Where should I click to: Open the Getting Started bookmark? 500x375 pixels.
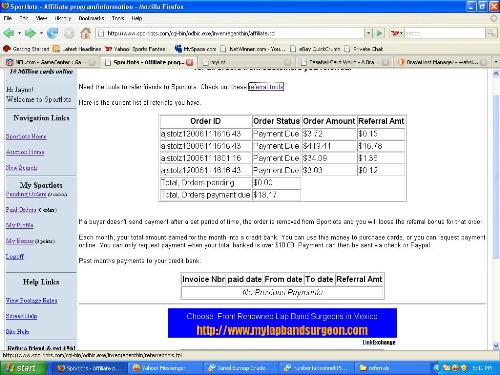pyautogui.click(x=26, y=49)
